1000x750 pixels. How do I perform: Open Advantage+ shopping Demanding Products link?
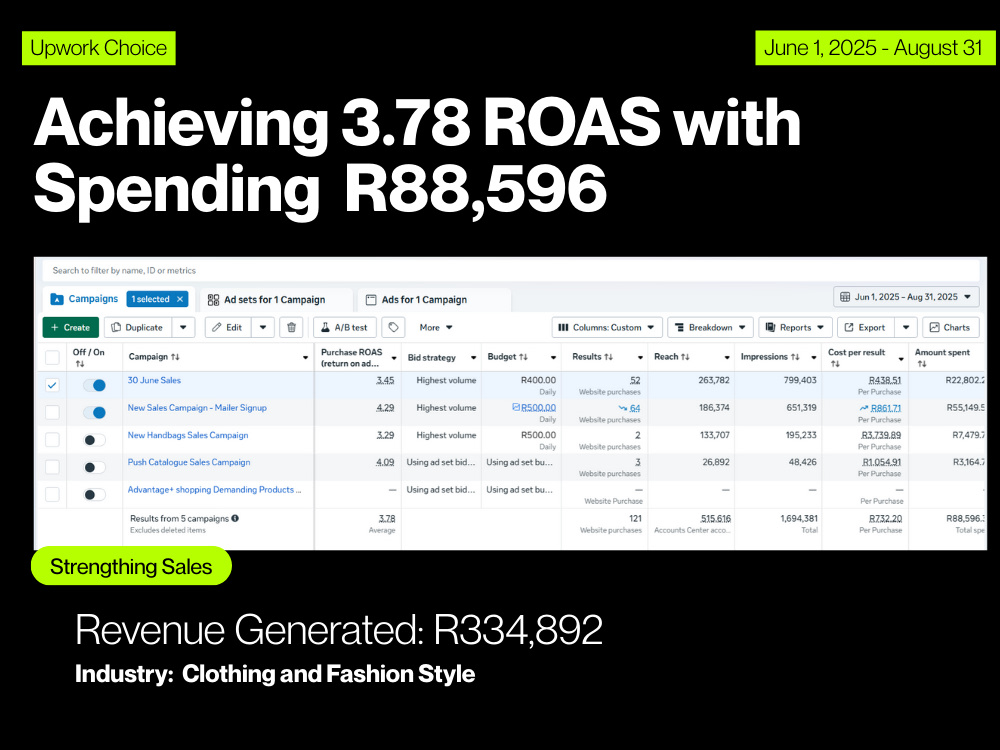click(x=214, y=490)
